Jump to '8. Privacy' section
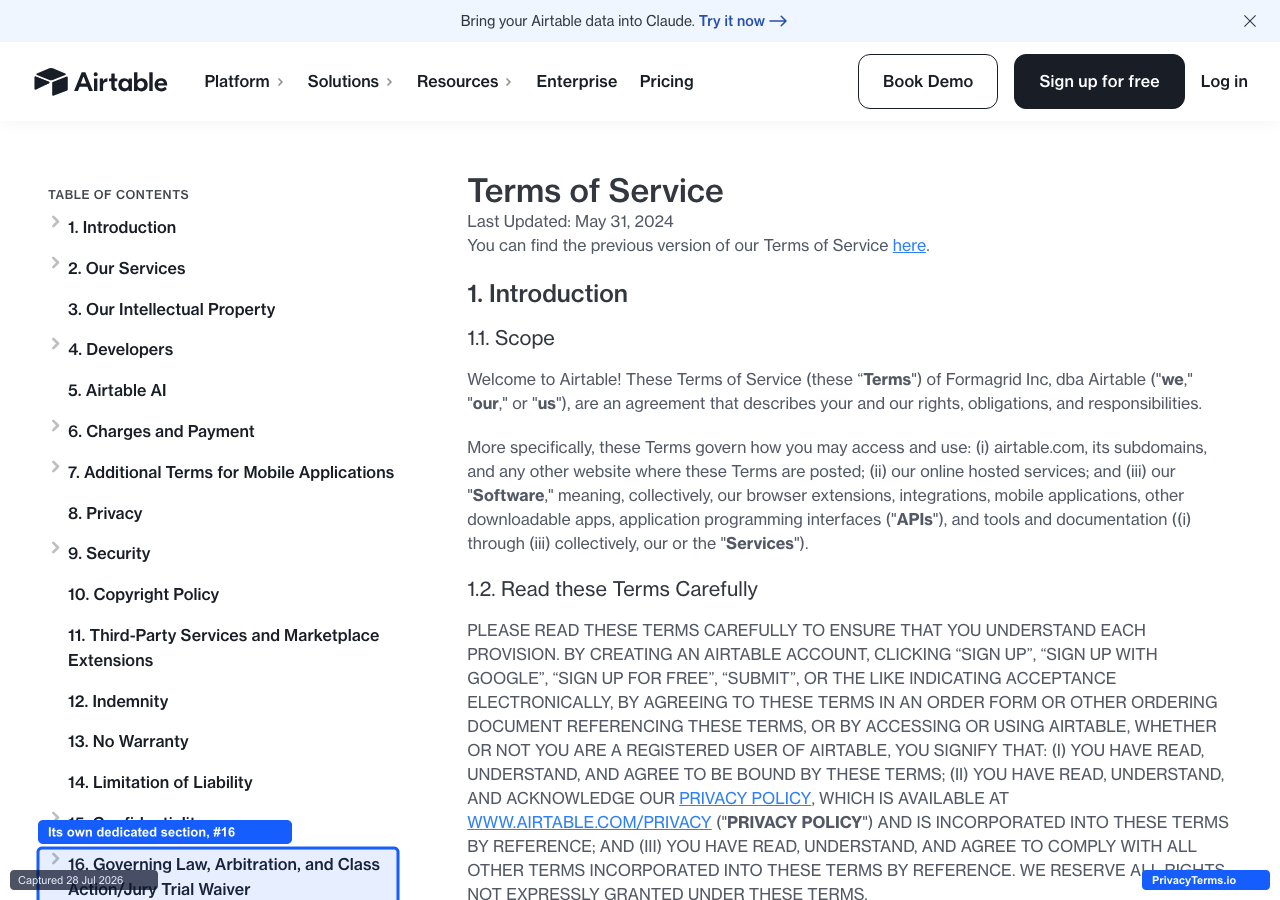1280x900 pixels. [105, 513]
